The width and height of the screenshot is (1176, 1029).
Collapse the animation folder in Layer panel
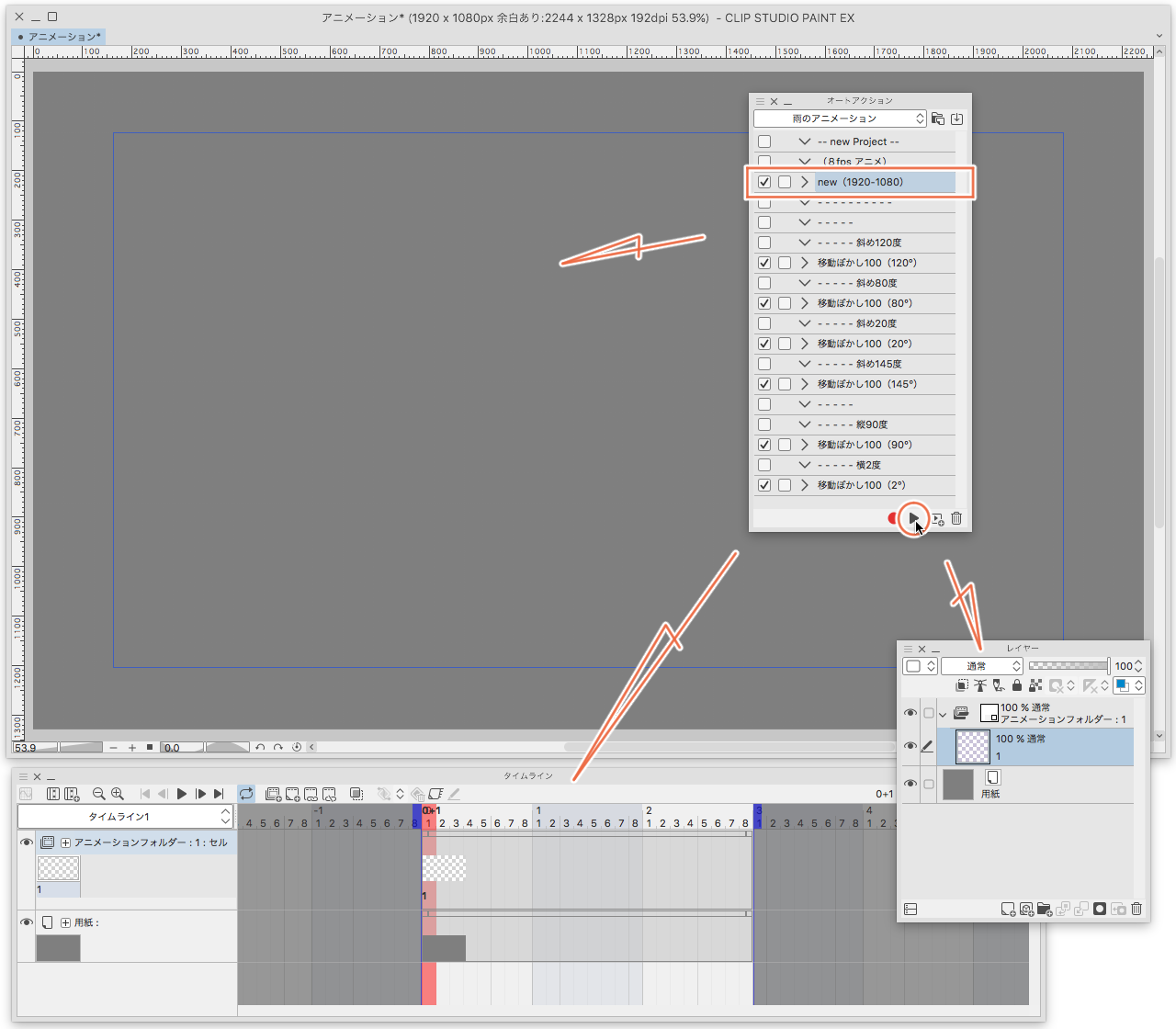coord(943,714)
